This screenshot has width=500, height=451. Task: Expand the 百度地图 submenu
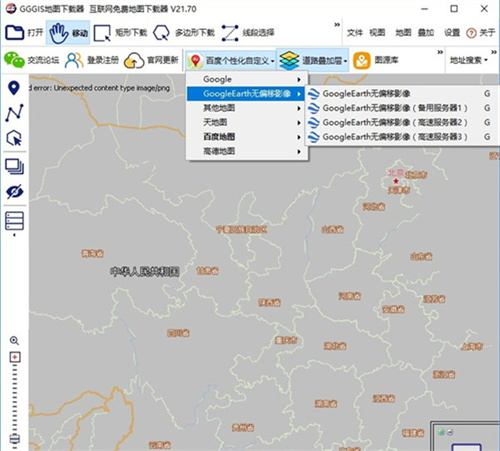(247, 137)
